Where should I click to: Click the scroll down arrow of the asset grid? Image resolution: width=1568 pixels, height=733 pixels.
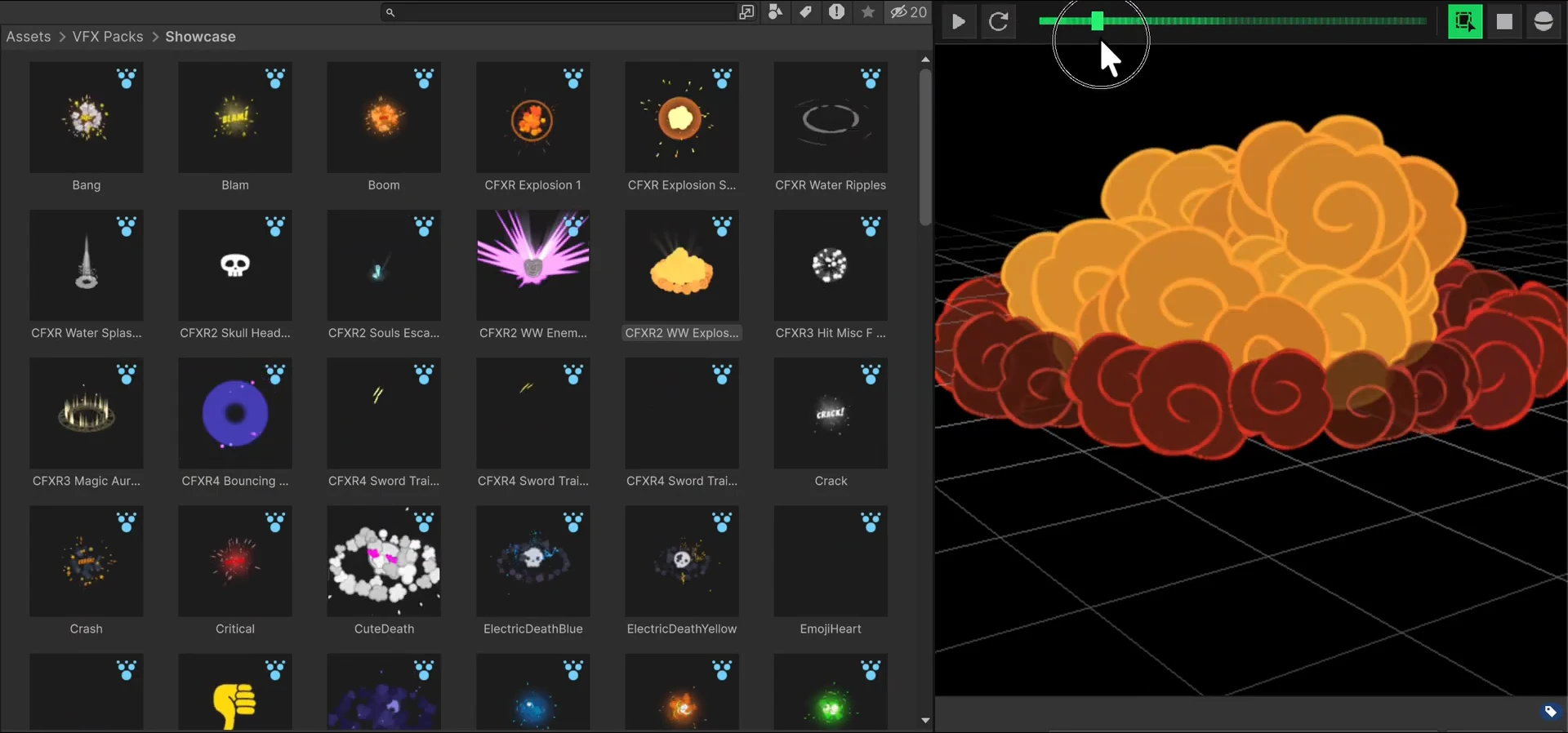(x=925, y=721)
